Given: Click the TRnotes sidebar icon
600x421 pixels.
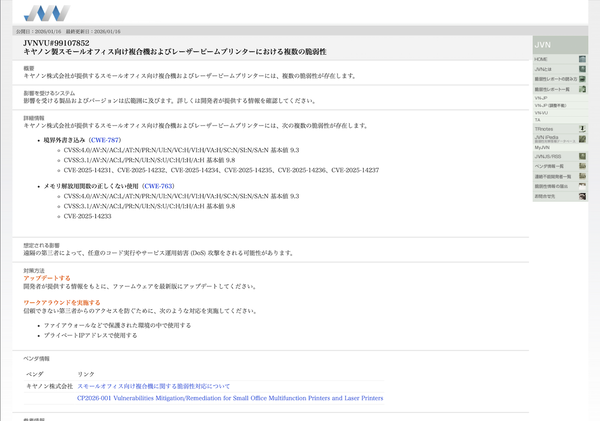Looking at the screenshot, I should click(582, 129).
